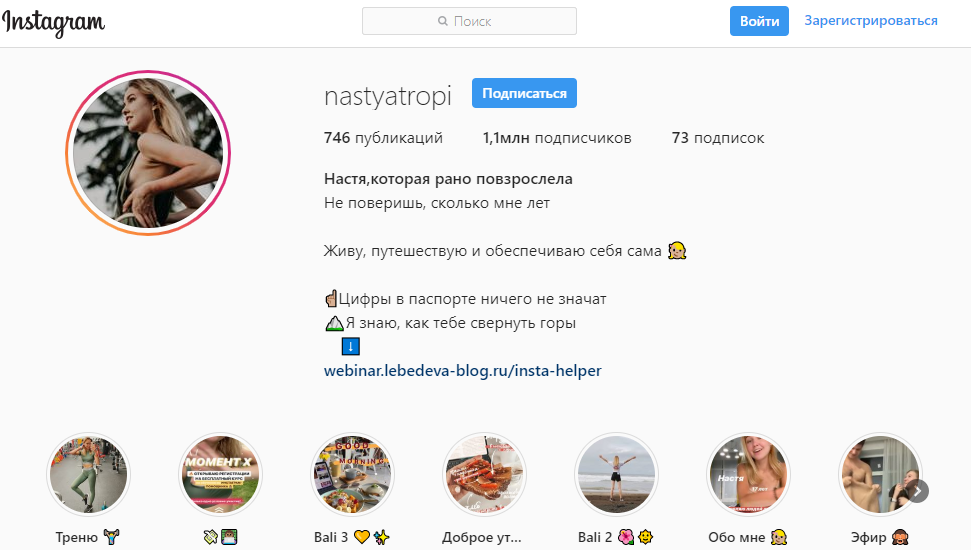Click the Instagram logo

[x=53, y=22]
